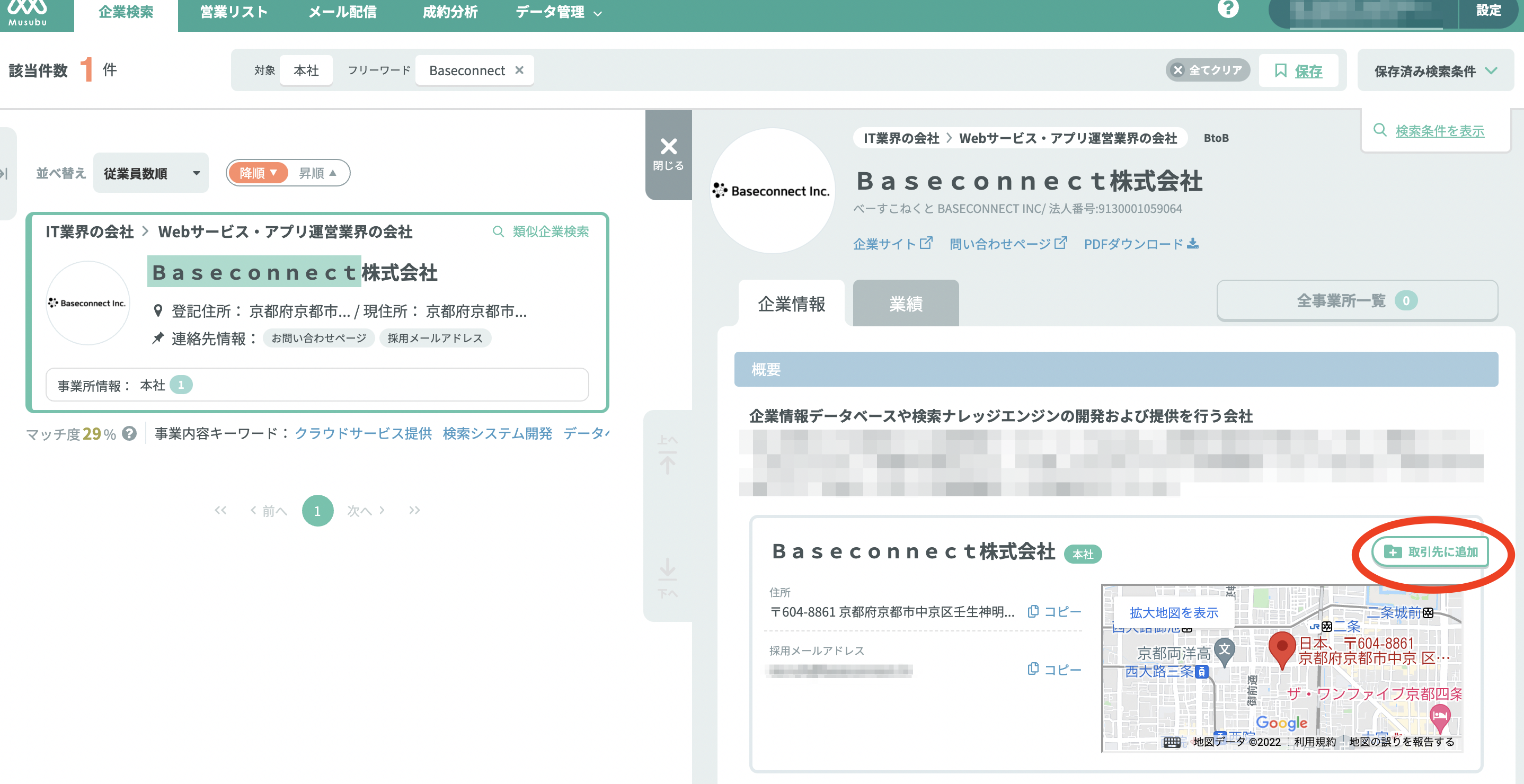Viewport: 1524px width, 784px height.
Task: Click the 類似企業検索 link
Action: [x=550, y=231]
